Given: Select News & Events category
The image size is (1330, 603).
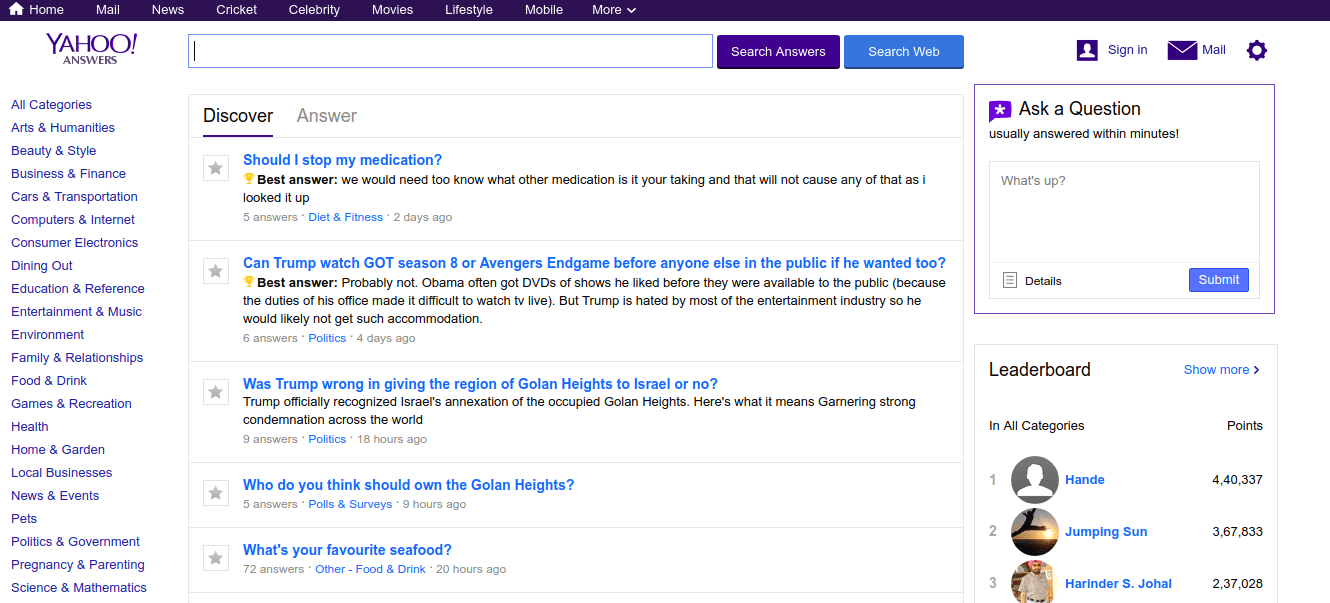Looking at the screenshot, I should click(x=55, y=496).
